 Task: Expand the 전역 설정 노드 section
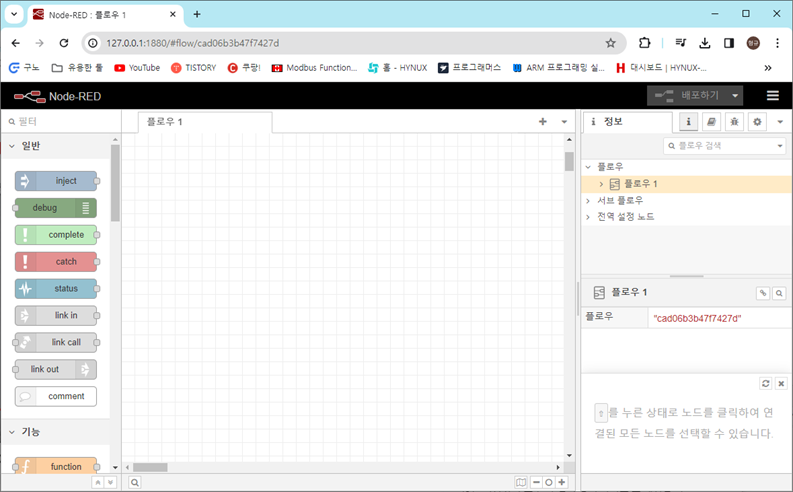[588, 217]
